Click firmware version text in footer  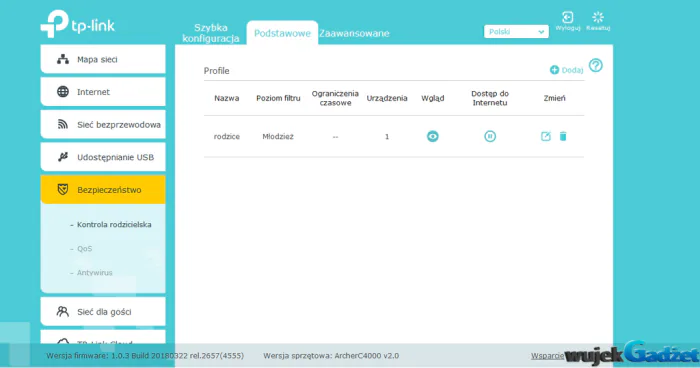coord(145,356)
